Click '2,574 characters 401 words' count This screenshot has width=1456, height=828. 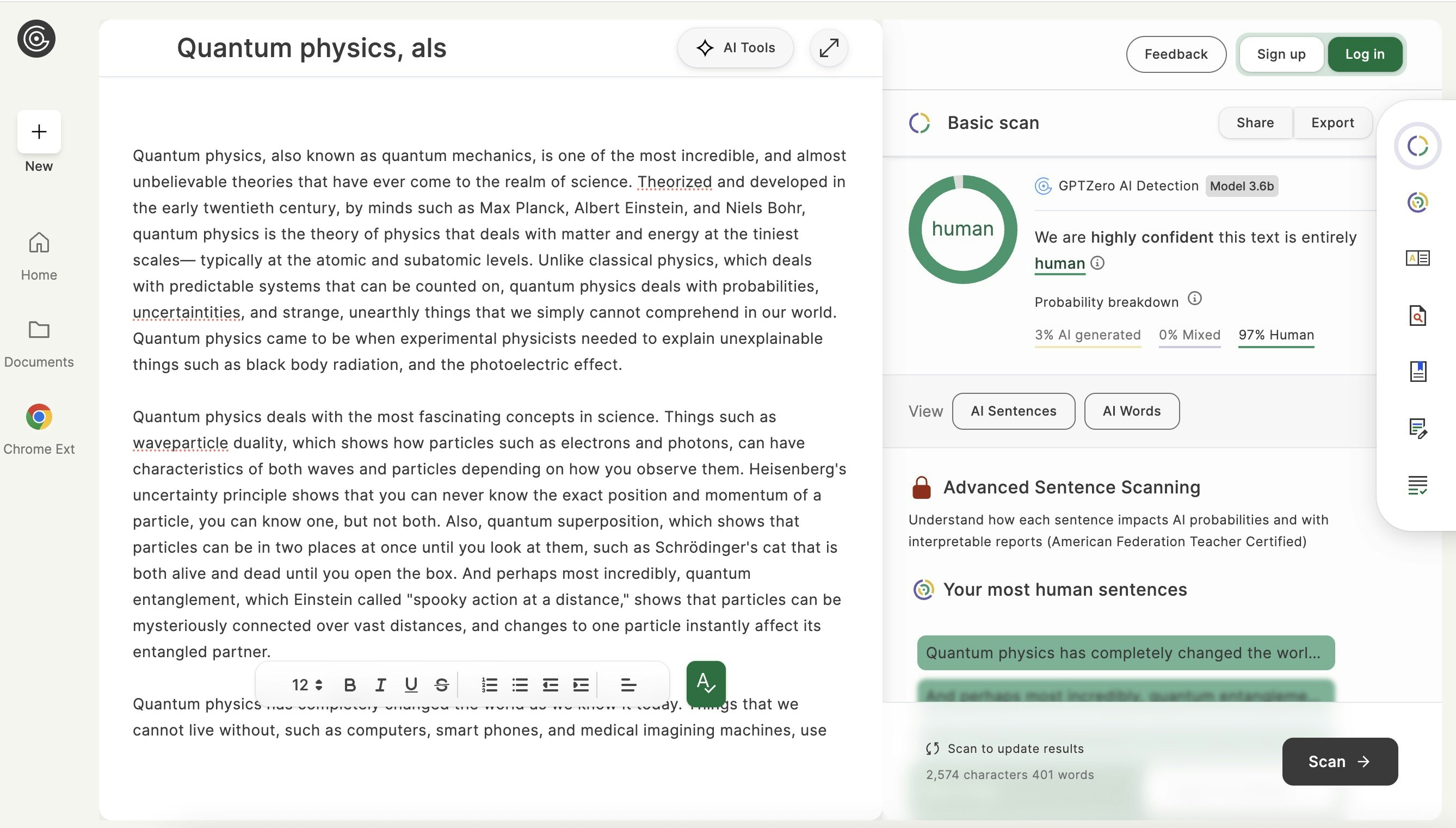(x=1009, y=775)
